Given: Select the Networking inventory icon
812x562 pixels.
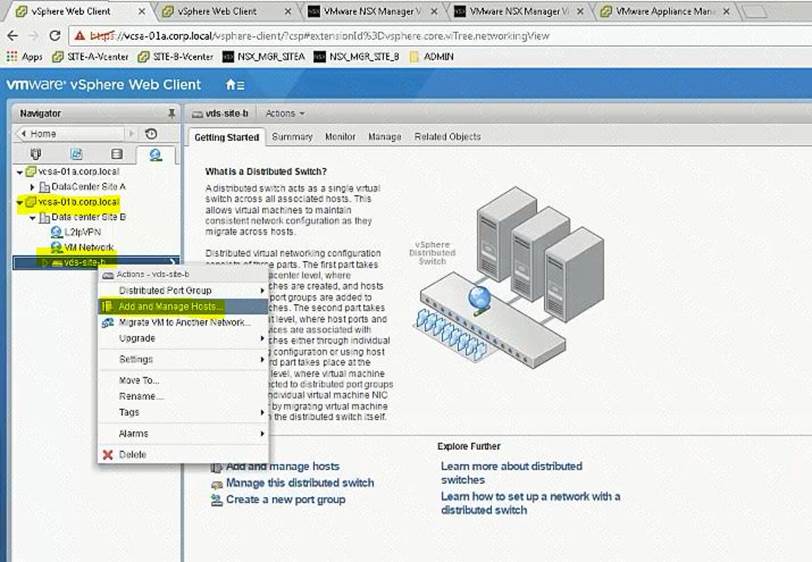Looking at the screenshot, I should point(155,154).
